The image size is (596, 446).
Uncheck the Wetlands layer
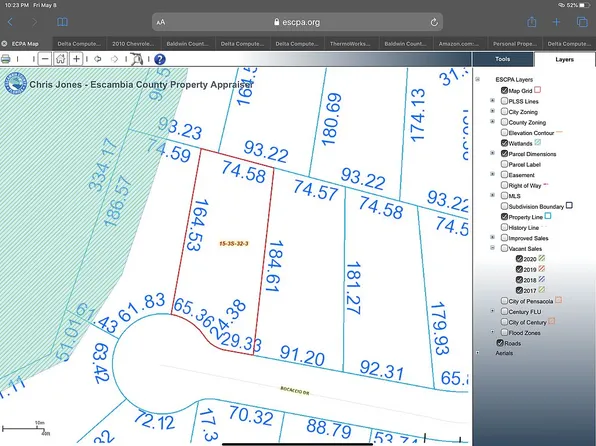(x=504, y=143)
